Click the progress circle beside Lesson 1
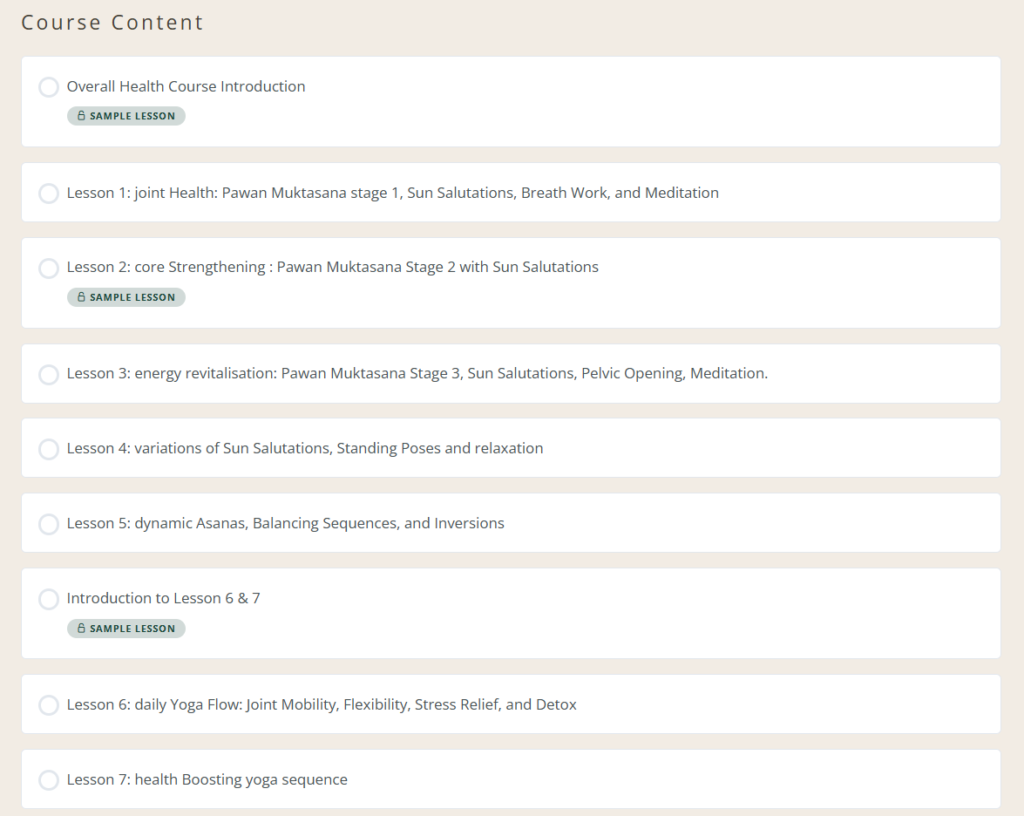Viewport: 1024px width, 816px height. (x=48, y=193)
